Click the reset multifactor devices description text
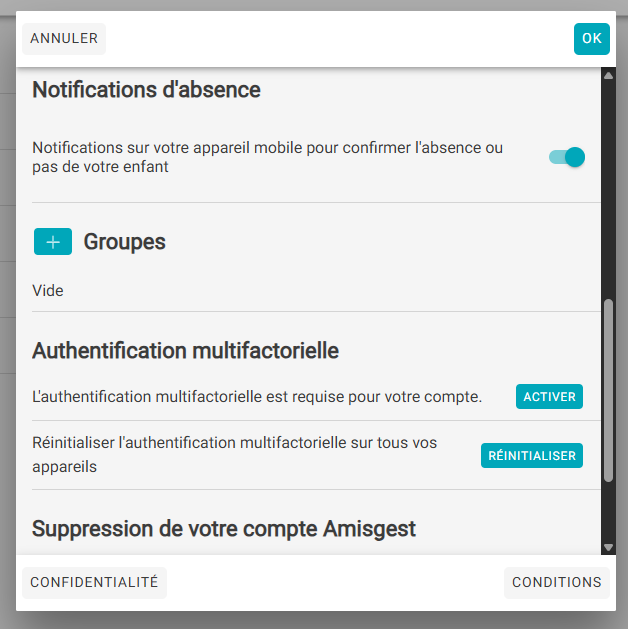The width and height of the screenshot is (628, 629). [234, 454]
